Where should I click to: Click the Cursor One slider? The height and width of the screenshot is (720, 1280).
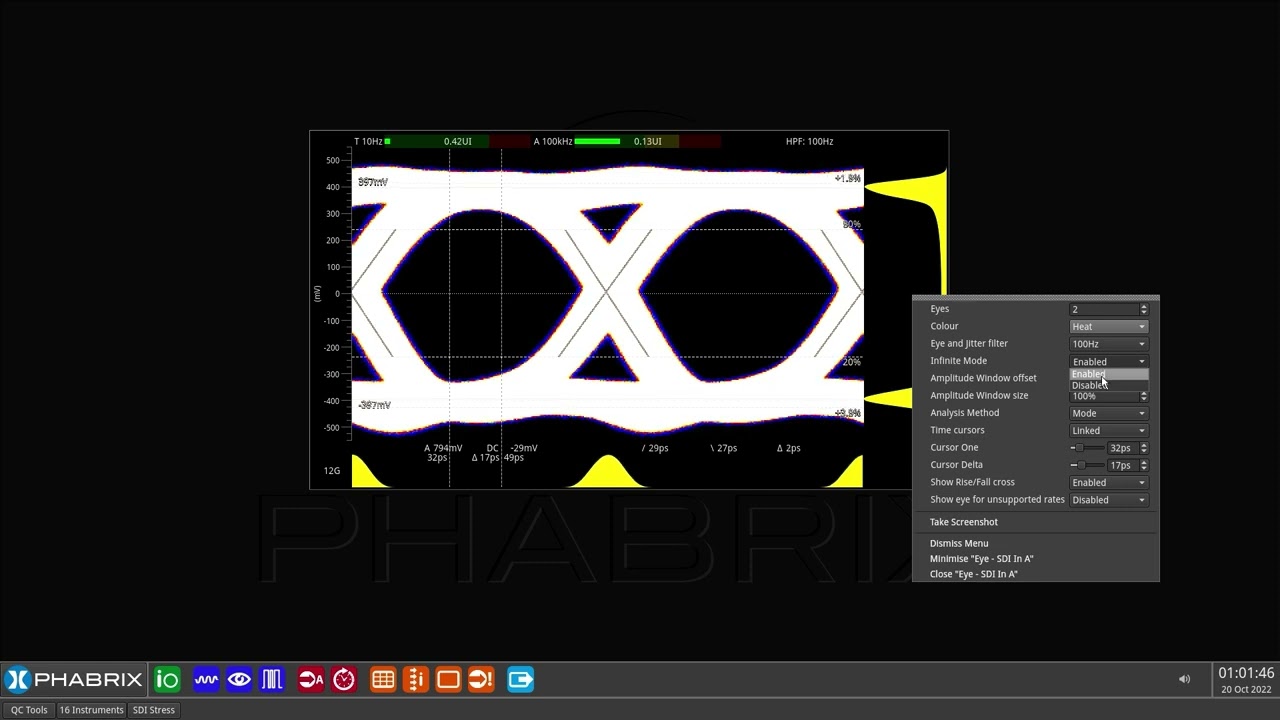[x=1087, y=448]
